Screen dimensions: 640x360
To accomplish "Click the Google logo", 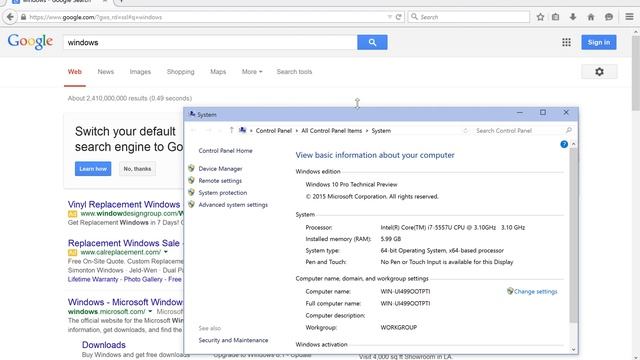I will pos(30,42).
